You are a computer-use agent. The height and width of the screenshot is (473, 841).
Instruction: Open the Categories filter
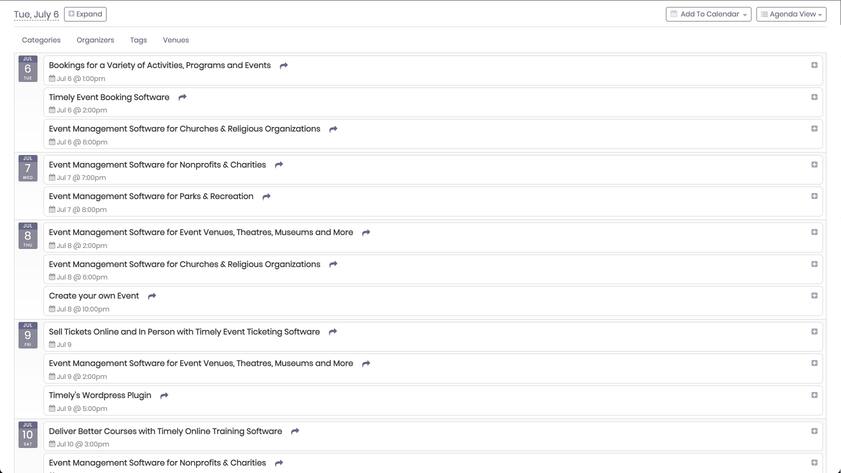coord(41,40)
